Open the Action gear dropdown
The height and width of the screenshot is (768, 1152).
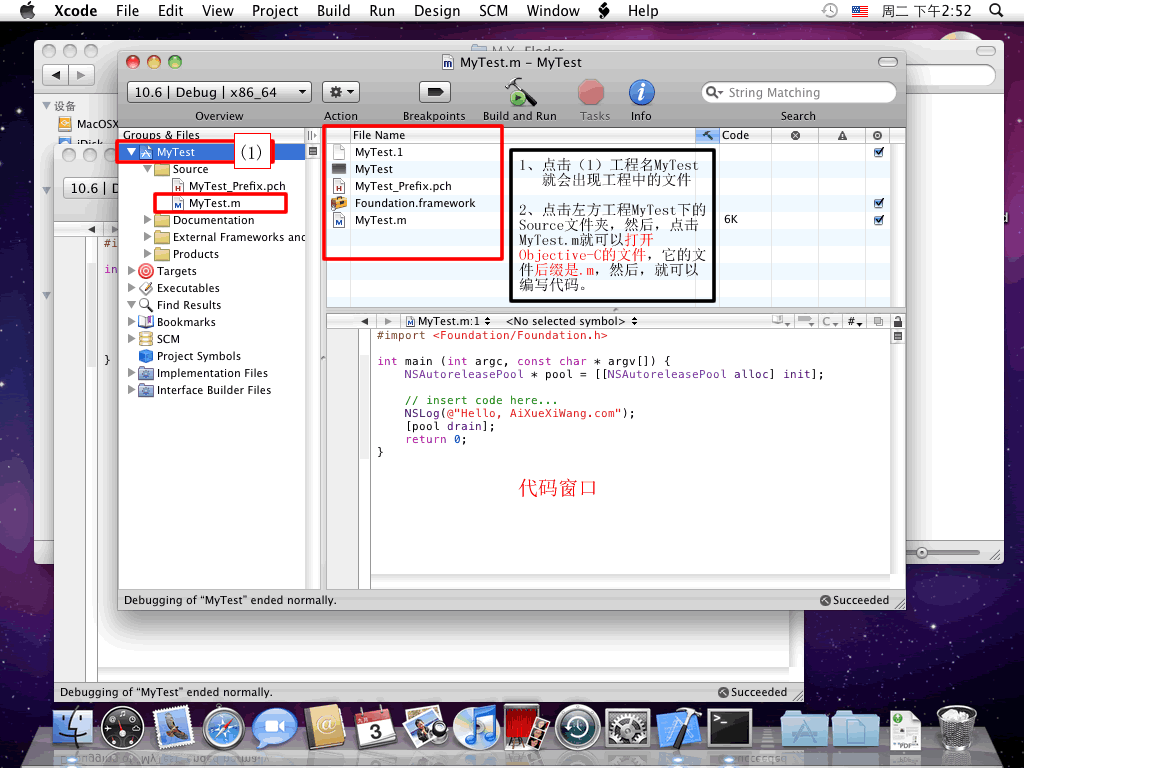pos(341,92)
